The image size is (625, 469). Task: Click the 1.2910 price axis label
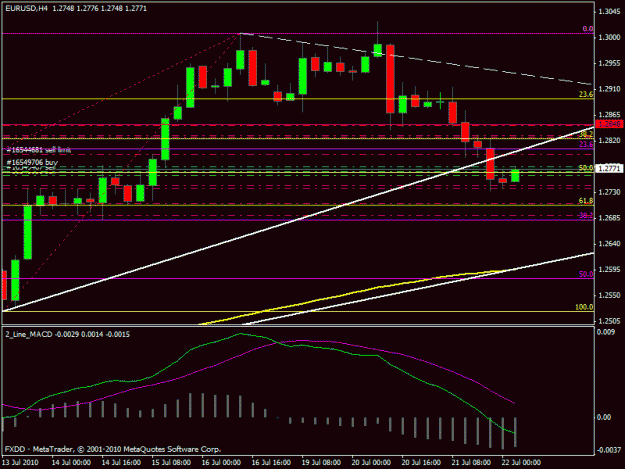pyautogui.click(x=609, y=89)
